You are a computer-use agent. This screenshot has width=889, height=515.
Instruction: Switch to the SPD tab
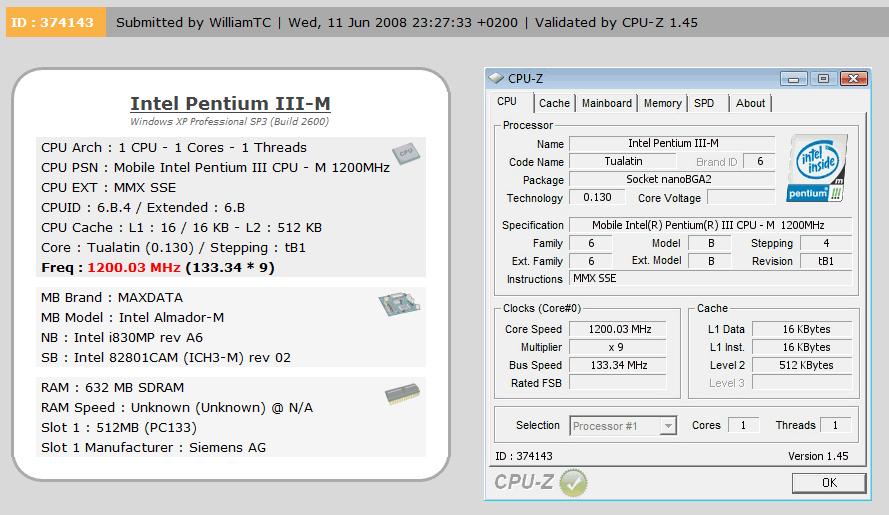[x=704, y=103]
